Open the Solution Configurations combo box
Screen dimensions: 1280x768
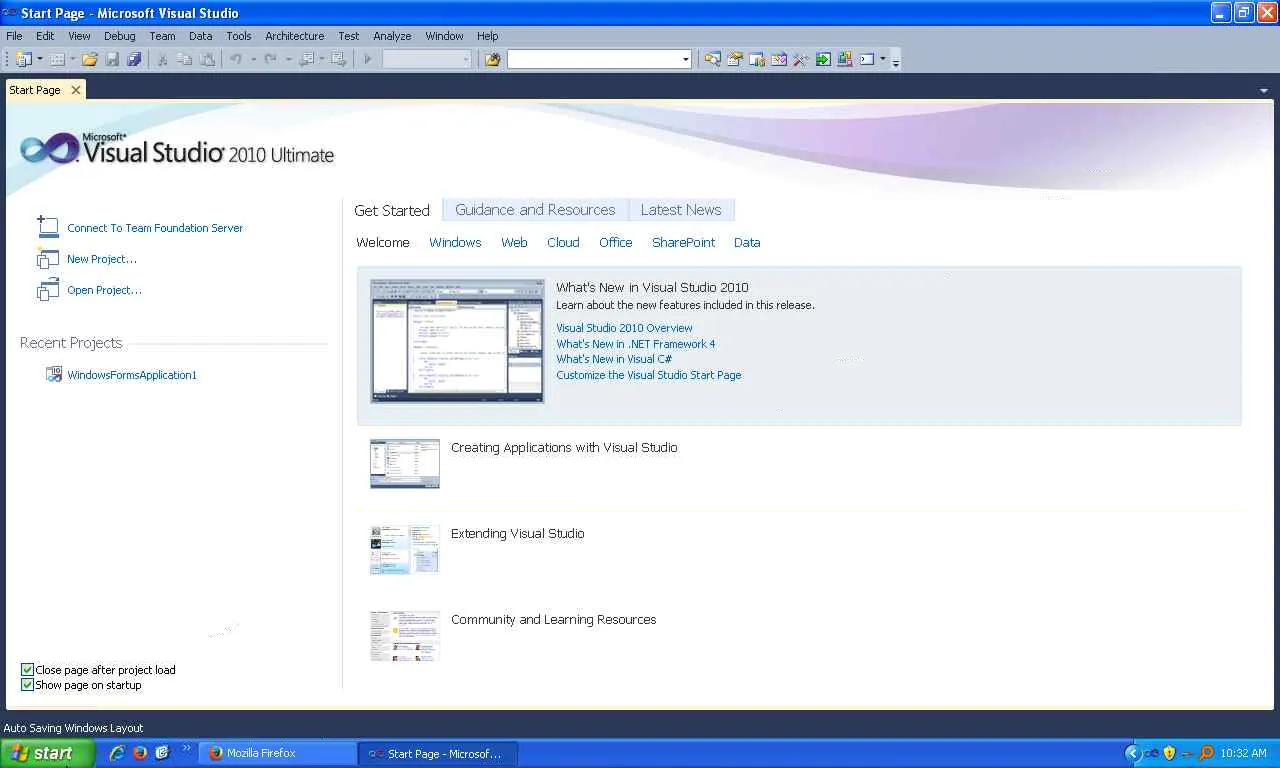[427, 60]
